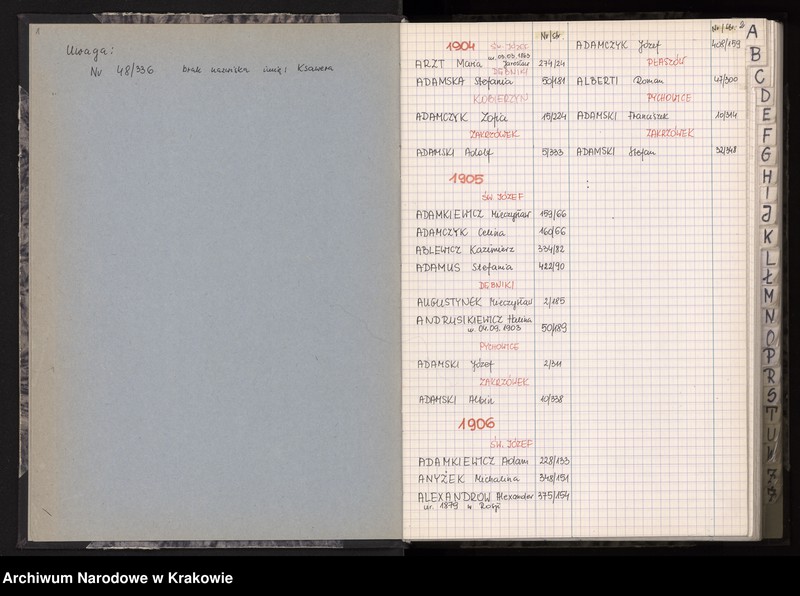Image resolution: width=800 pixels, height=596 pixels.
Task: Click the number 159/66
Action: tap(553, 214)
